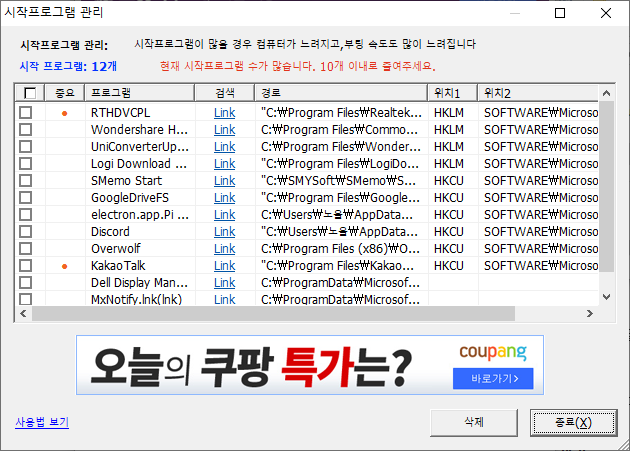Screen dimensions: 630x451
Task: Toggle the select-all checkbox in header
Action: pos(30,93)
